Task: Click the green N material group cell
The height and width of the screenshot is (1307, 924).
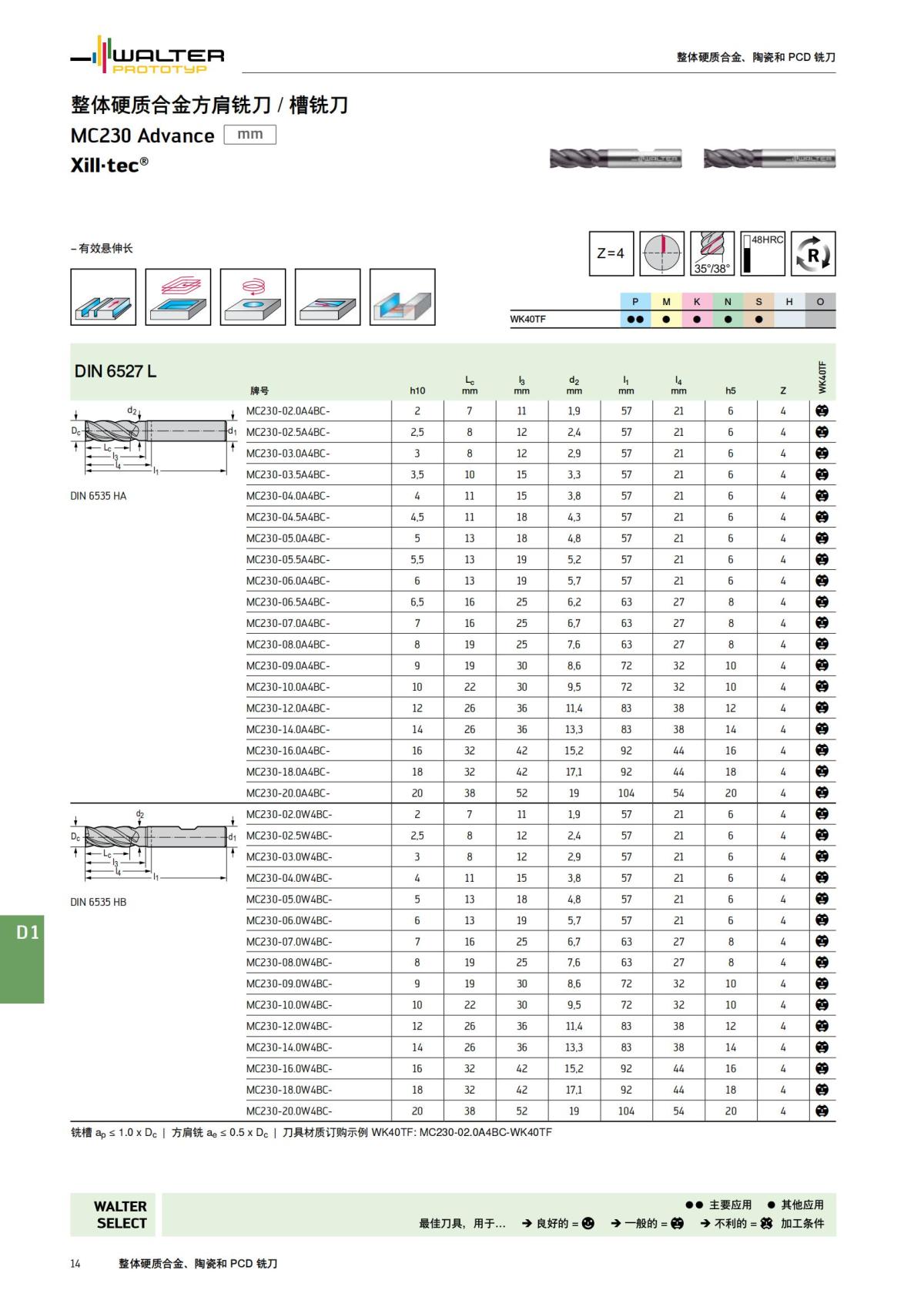Action: pyautogui.click(x=728, y=302)
